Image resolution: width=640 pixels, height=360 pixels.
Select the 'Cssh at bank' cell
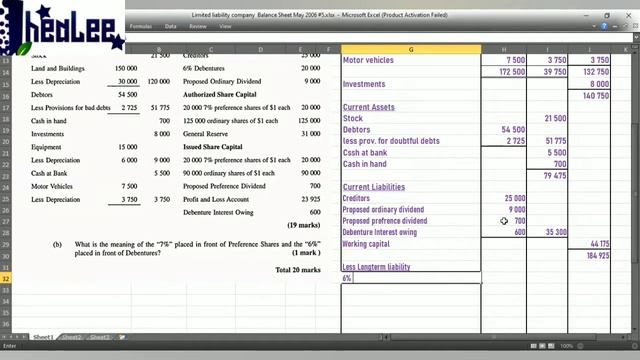click(411, 152)
